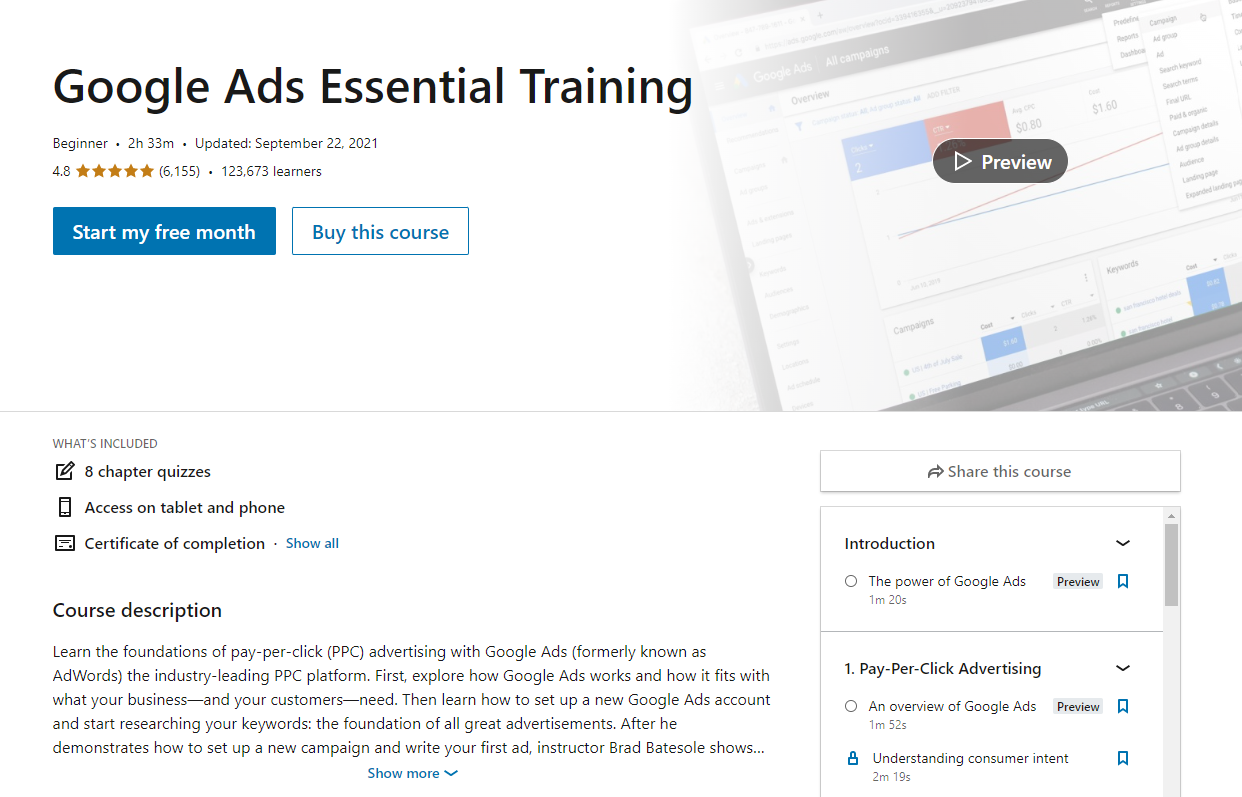
Task: Click the tablet and phone device icon
Action: [65, 507]
